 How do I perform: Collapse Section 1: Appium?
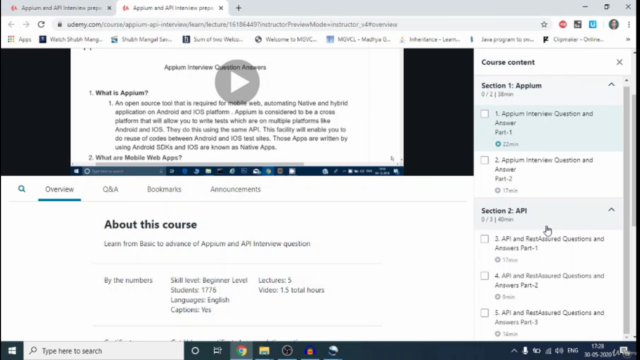[611, 85]
